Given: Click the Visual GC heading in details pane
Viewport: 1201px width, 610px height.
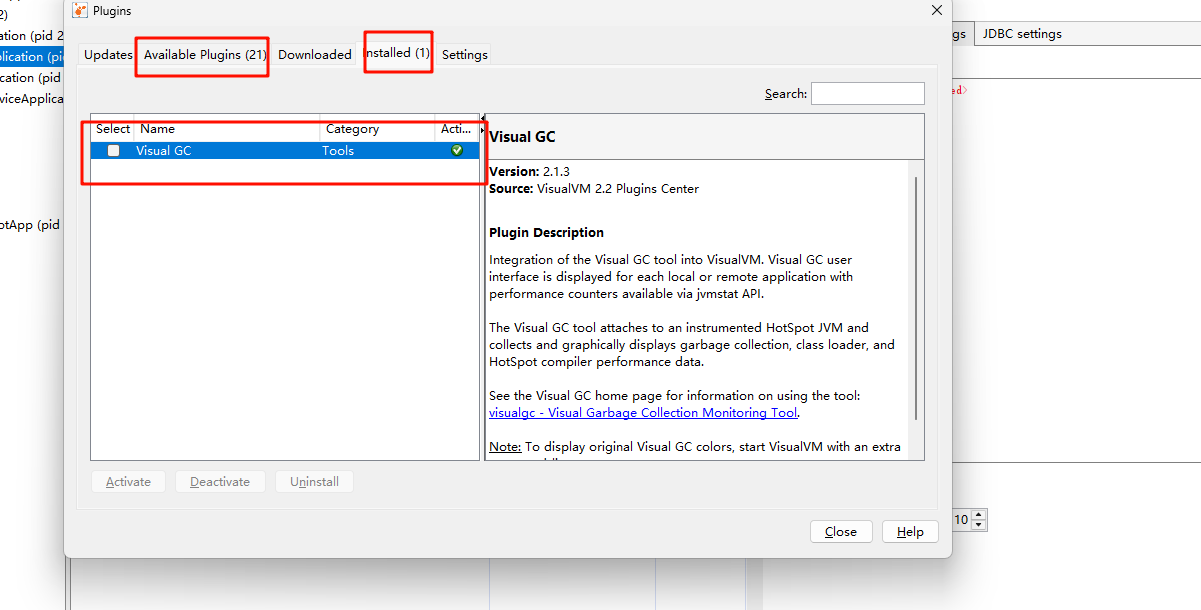Looking at the screenshot, I should point(522,137).
